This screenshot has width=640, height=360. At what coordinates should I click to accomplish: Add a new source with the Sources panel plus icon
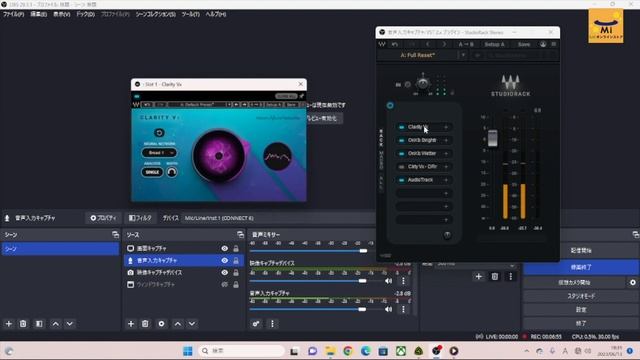131,324
